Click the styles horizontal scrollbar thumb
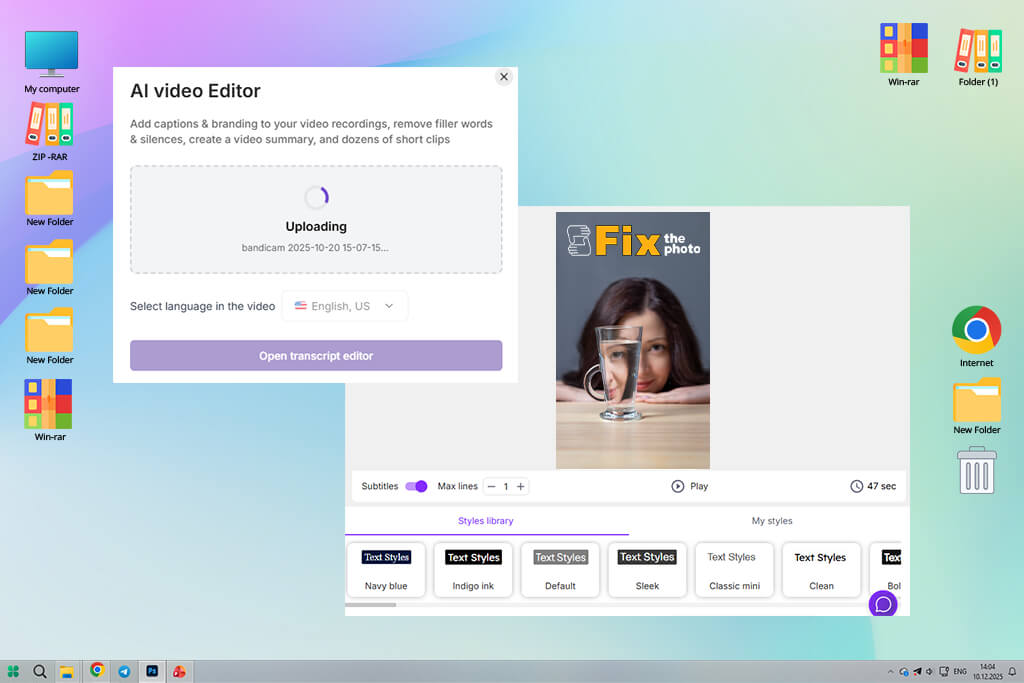The image size is (1024, 683). (x=370, y=605)
